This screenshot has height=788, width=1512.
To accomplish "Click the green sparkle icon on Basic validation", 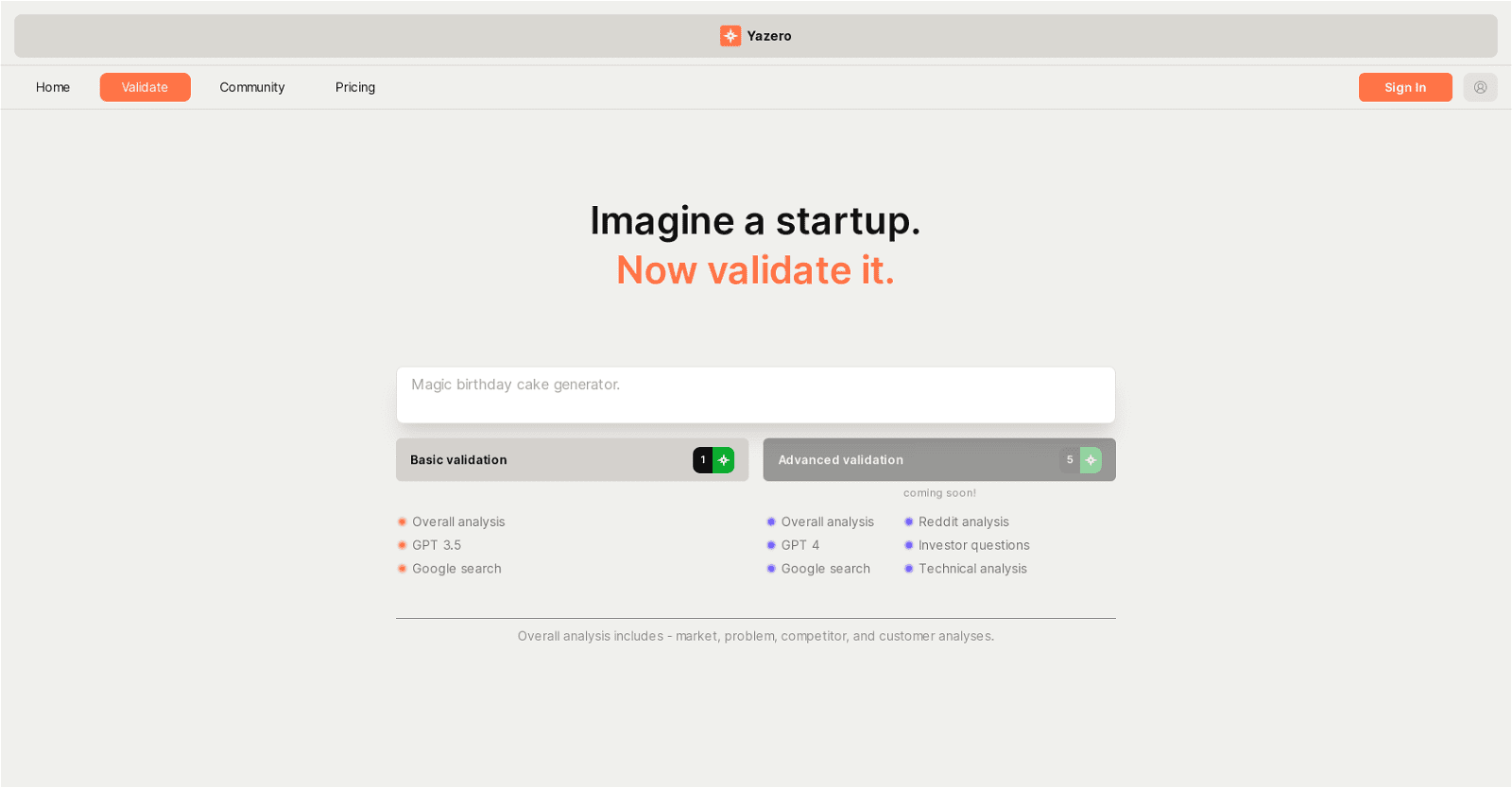I will click(722, 459).
